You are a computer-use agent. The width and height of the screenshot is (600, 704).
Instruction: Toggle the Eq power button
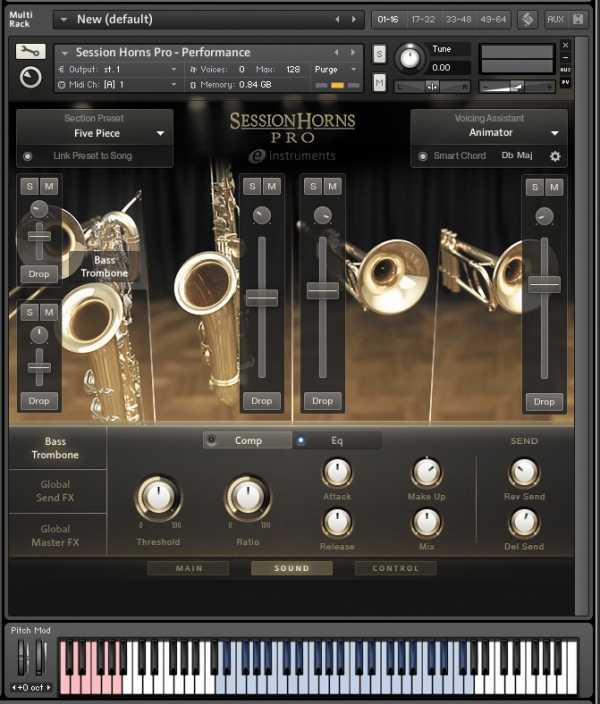(301, 440)
